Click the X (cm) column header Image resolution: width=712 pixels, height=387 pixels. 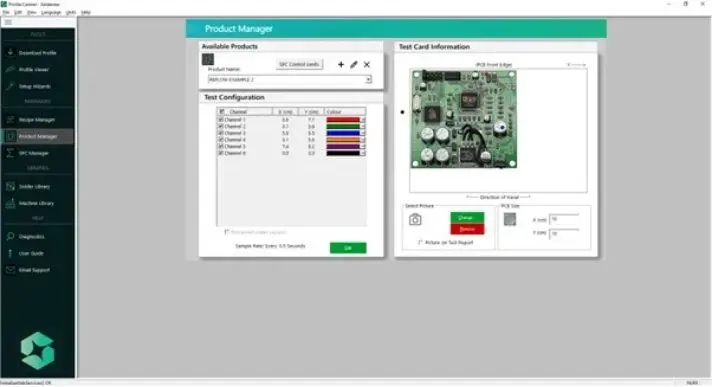click(285, 112)
